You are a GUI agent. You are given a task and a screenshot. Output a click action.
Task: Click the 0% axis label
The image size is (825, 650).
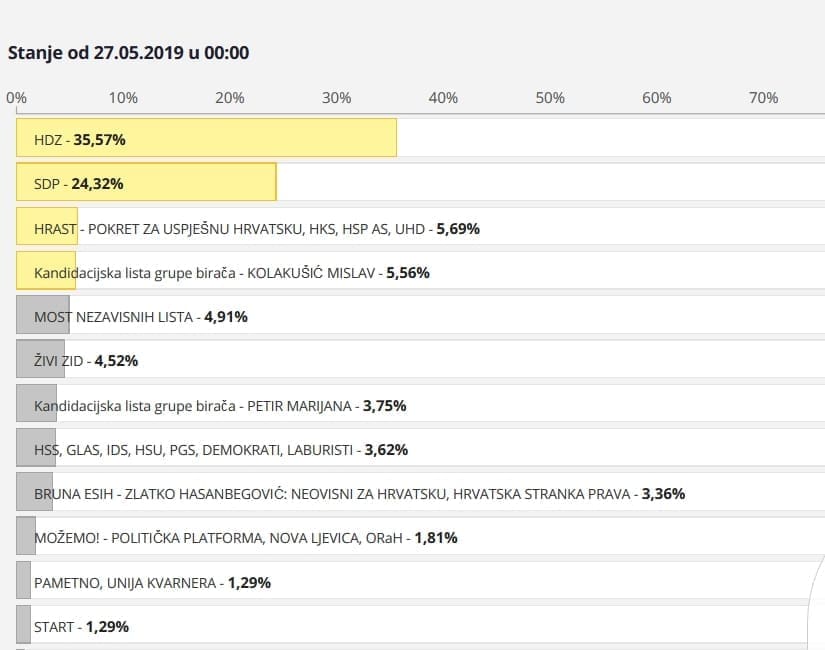coord(16,98)
